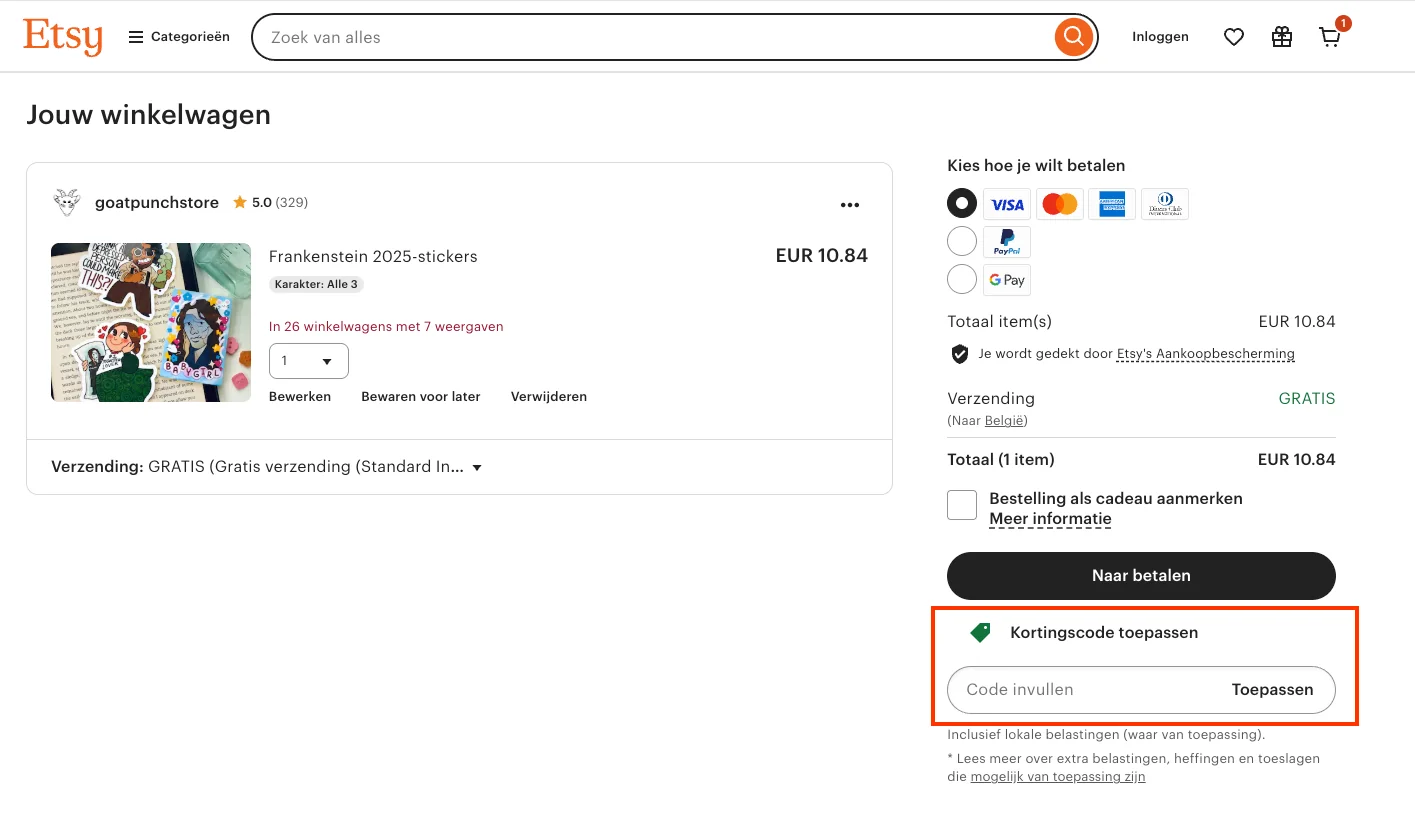Click the Aankoopbescherming shield checkmark icon
Screen dimensions: 1415x822
959,353
